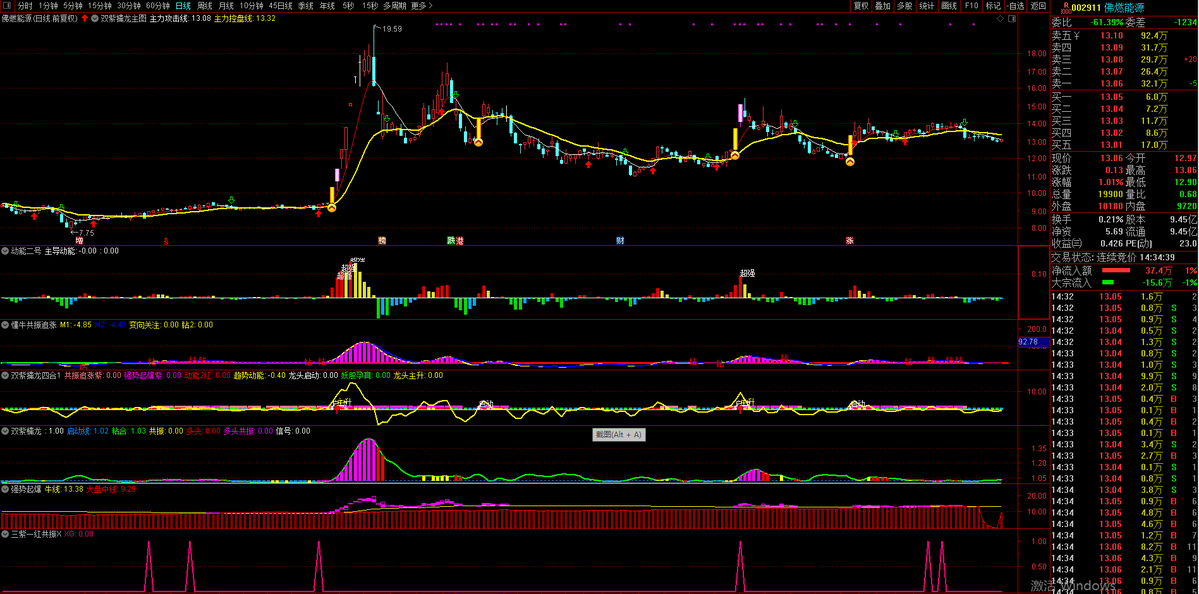Click the screenshot tooltip 截图(Alt + A)

point(619,434)
